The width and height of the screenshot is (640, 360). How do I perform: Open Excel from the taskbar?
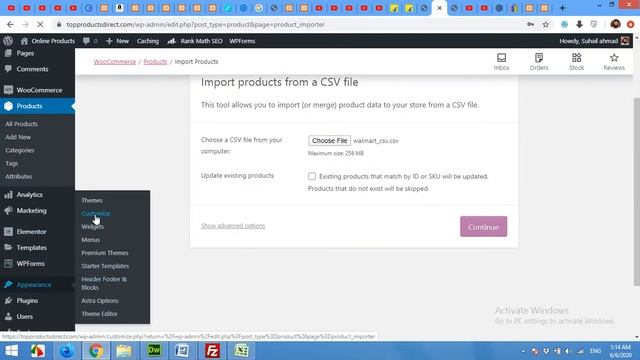242,351
